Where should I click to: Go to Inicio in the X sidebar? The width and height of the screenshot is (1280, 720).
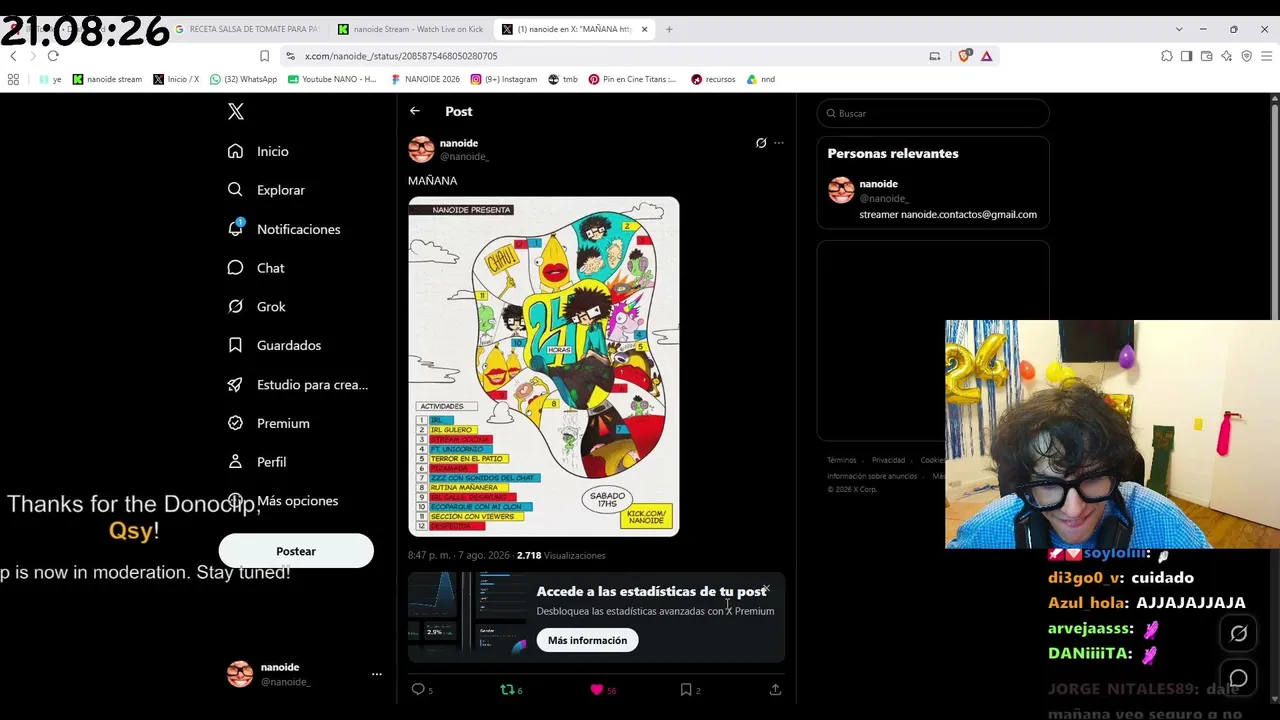(258, 151)
